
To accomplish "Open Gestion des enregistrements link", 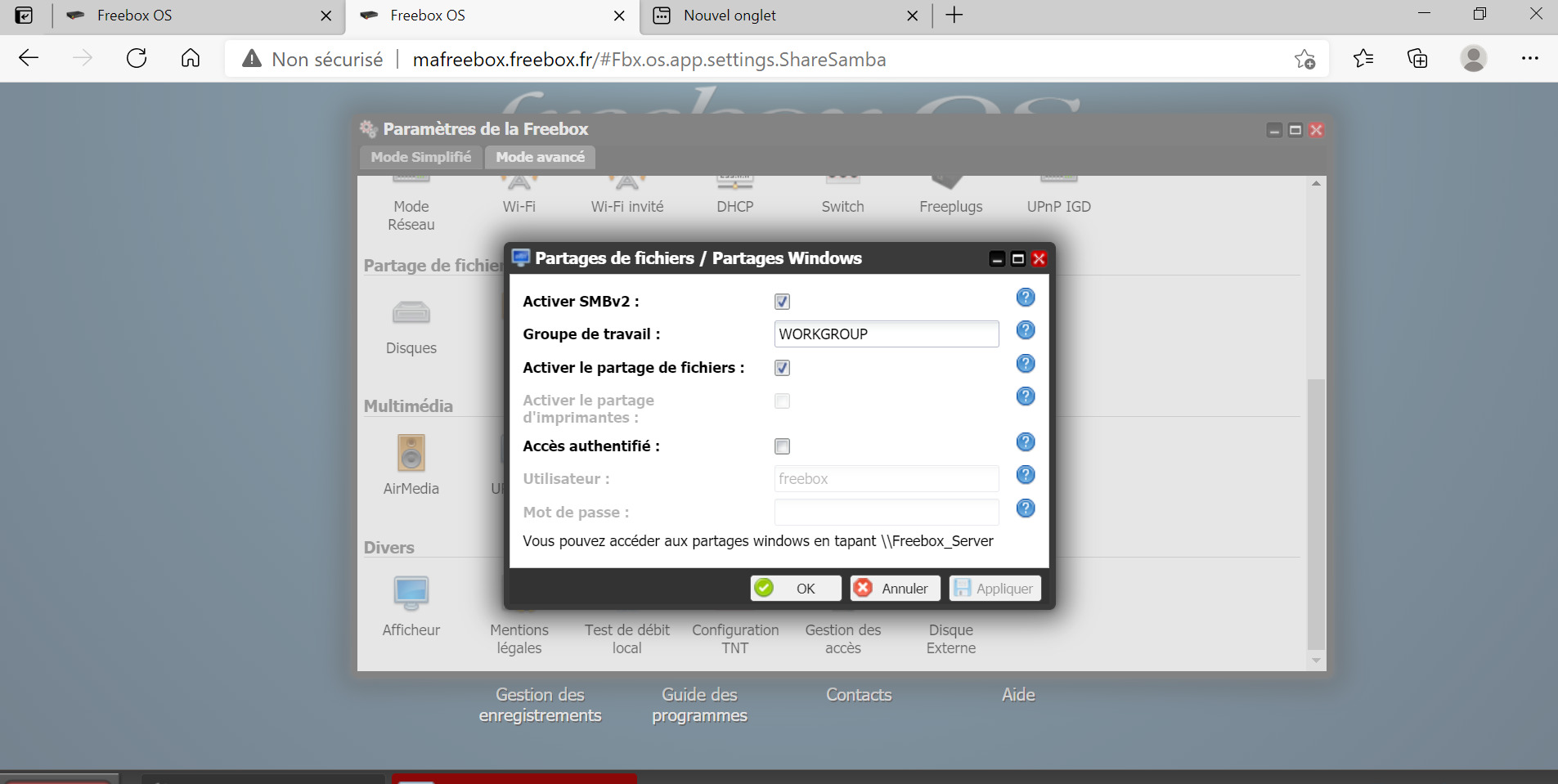I will (x=540, y=705).
